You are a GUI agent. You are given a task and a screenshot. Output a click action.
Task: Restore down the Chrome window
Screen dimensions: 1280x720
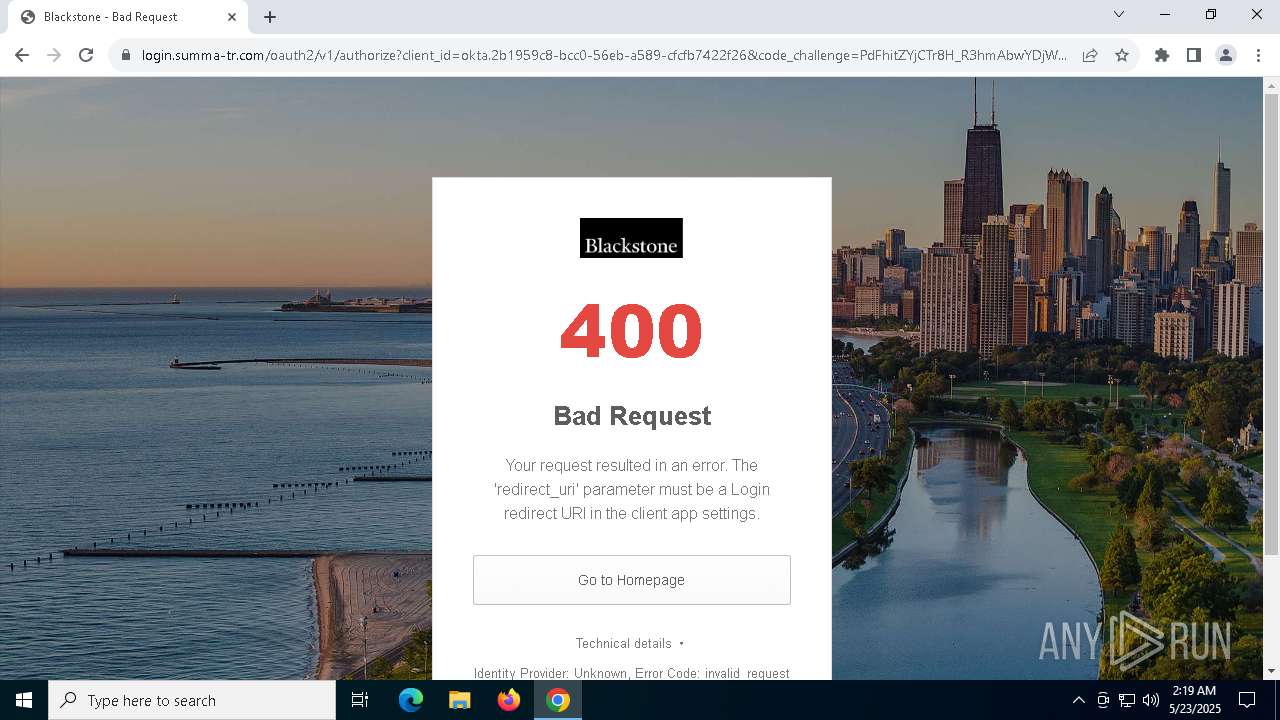(x=1211, y=14)
